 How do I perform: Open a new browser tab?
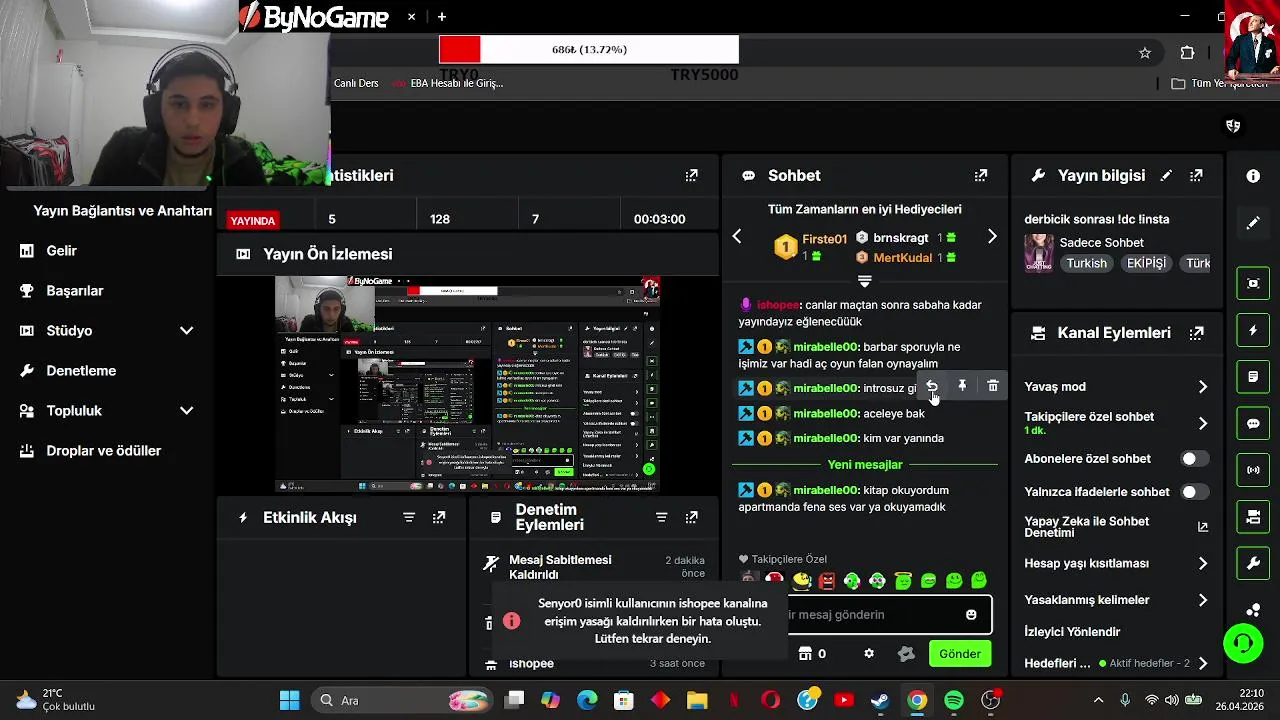pos(441,17)
